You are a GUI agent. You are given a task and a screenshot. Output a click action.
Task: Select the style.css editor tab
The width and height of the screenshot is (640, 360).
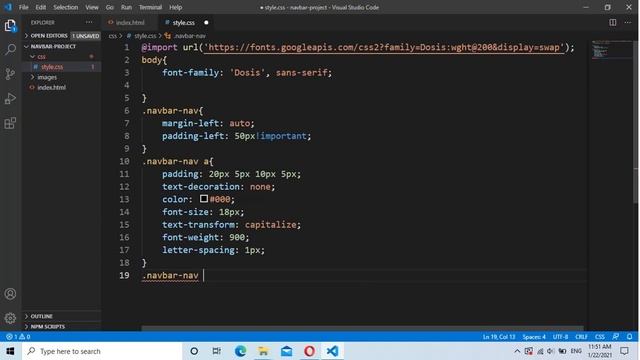(183, 22)
